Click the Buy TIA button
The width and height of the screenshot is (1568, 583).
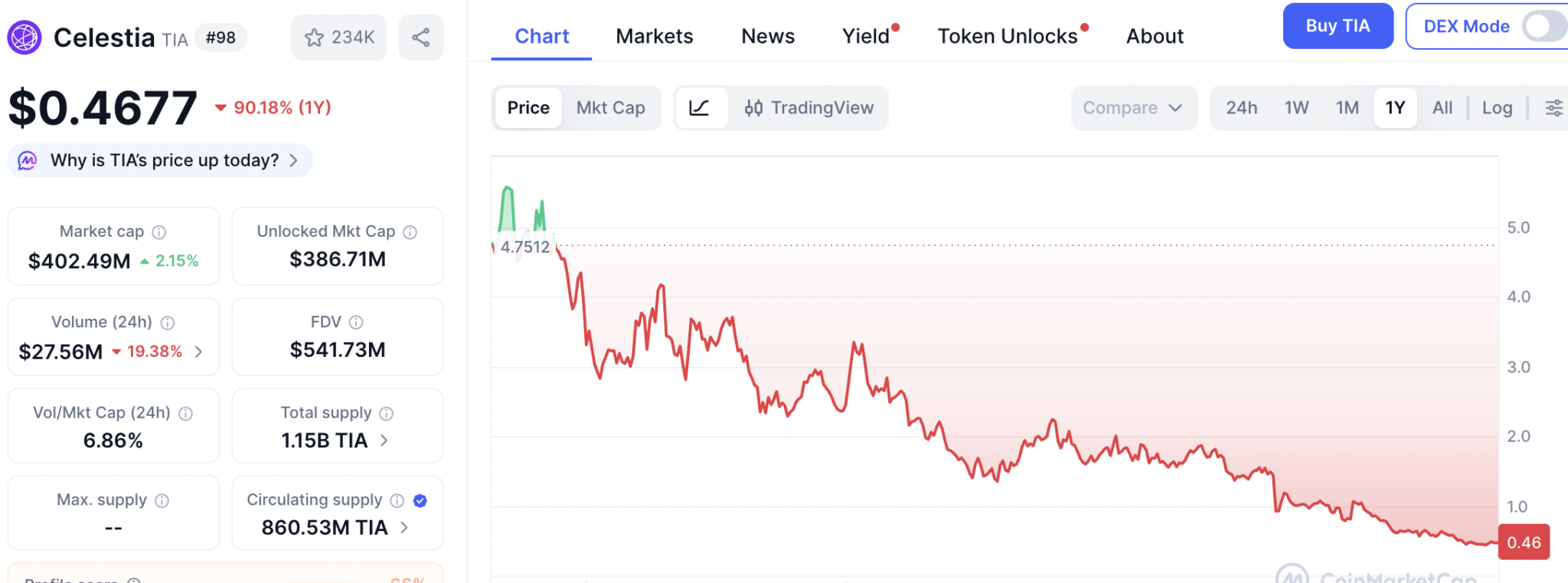click(x=1337, y=26)
